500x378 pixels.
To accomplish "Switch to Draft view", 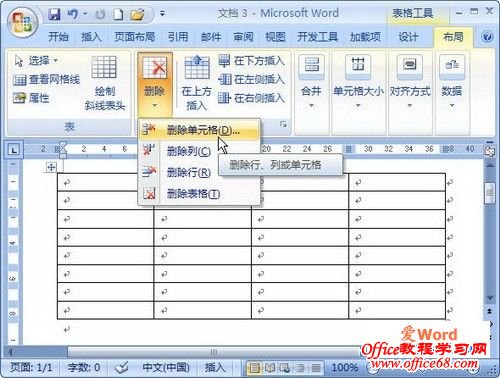I will pyautogui.click(x=316, y=368).
